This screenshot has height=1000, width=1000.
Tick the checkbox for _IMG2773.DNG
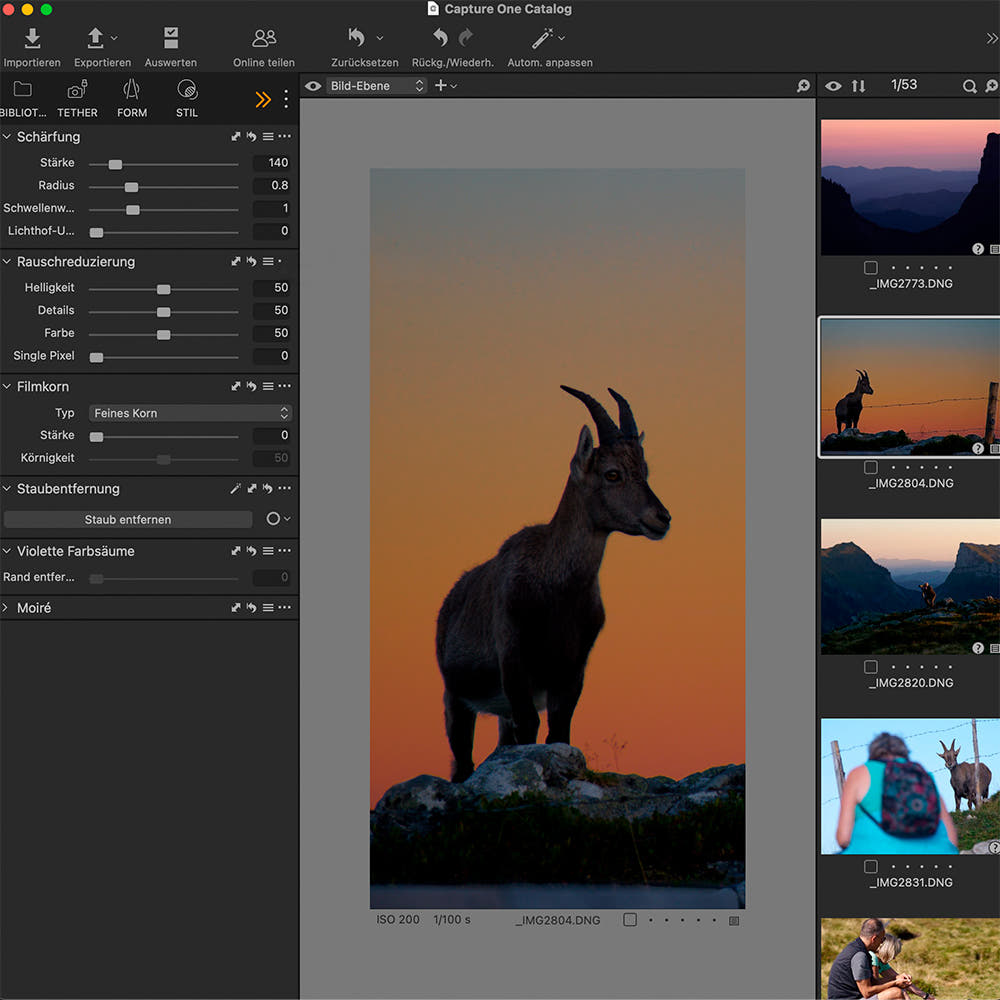tap(871, 268)
